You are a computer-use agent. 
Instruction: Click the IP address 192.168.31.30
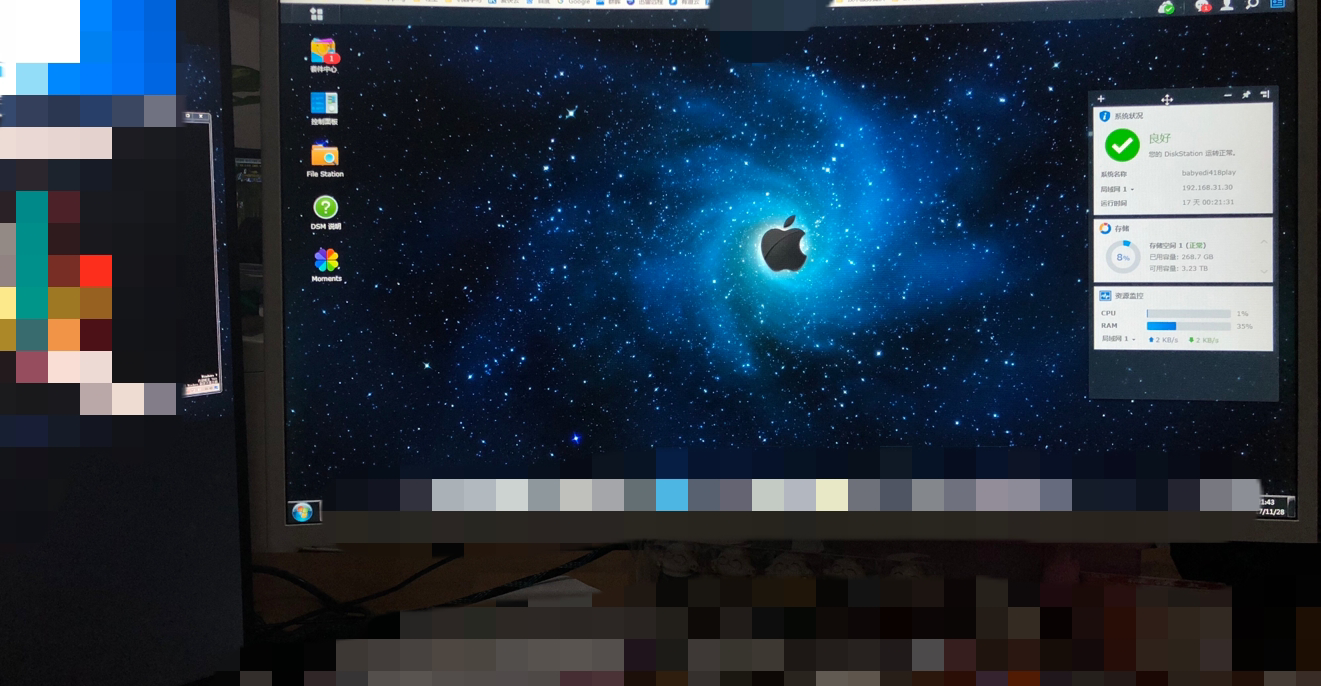coord(1207,187)
